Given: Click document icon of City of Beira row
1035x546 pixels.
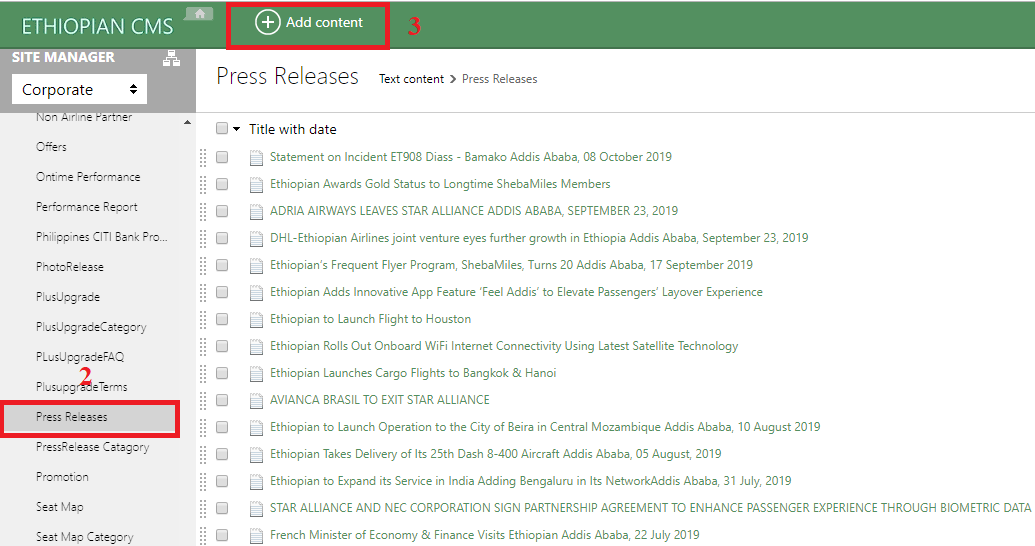Looking at the screenshot, I should (256, 428).
